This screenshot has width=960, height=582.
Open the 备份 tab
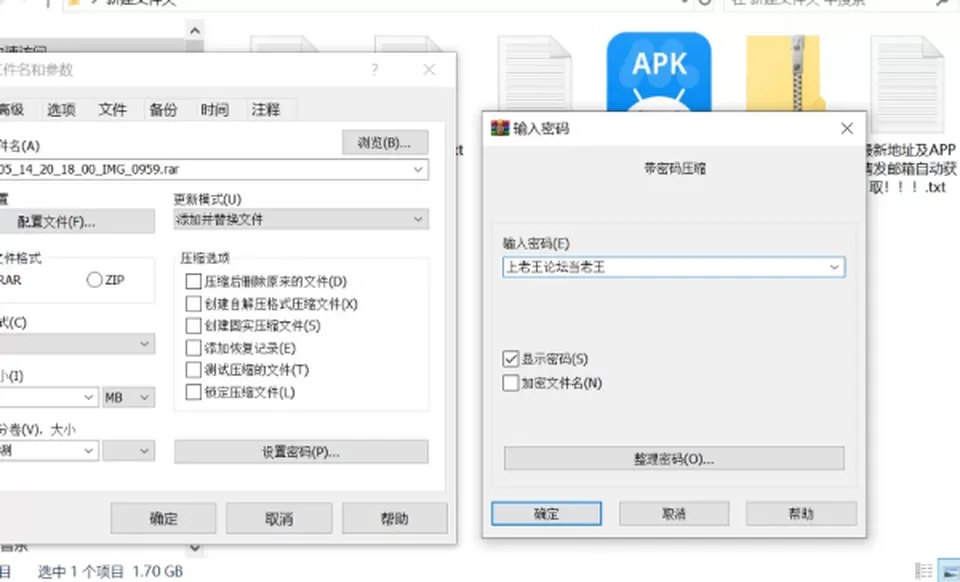pos(163,110)
